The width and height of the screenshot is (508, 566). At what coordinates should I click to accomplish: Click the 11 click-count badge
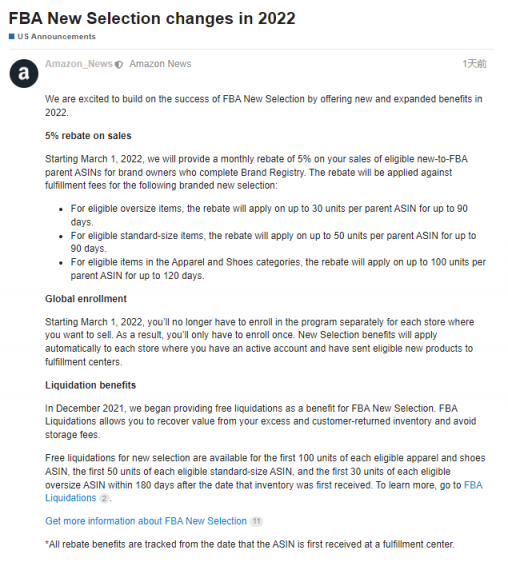(x=256, y=521)
